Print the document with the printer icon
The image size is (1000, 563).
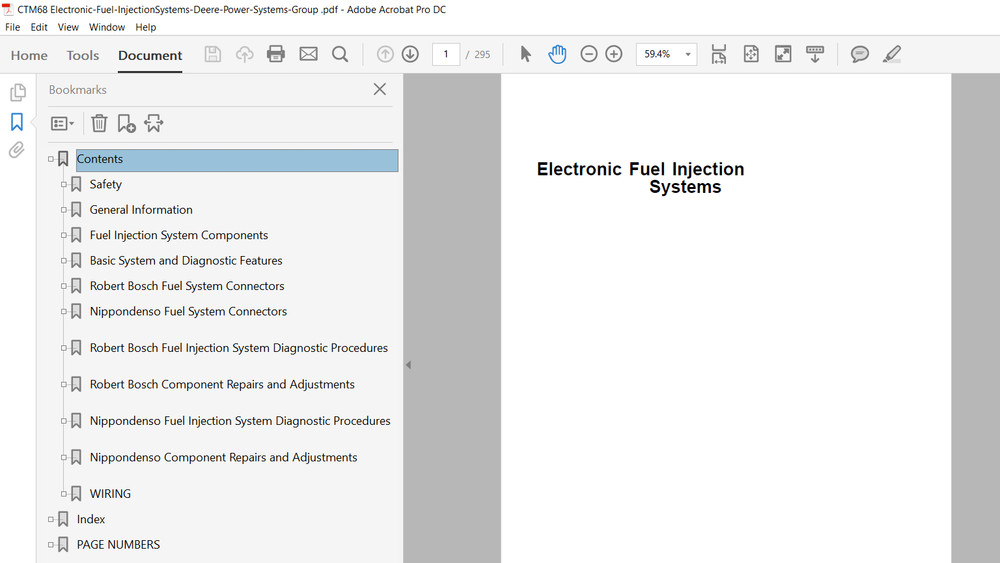276,54
